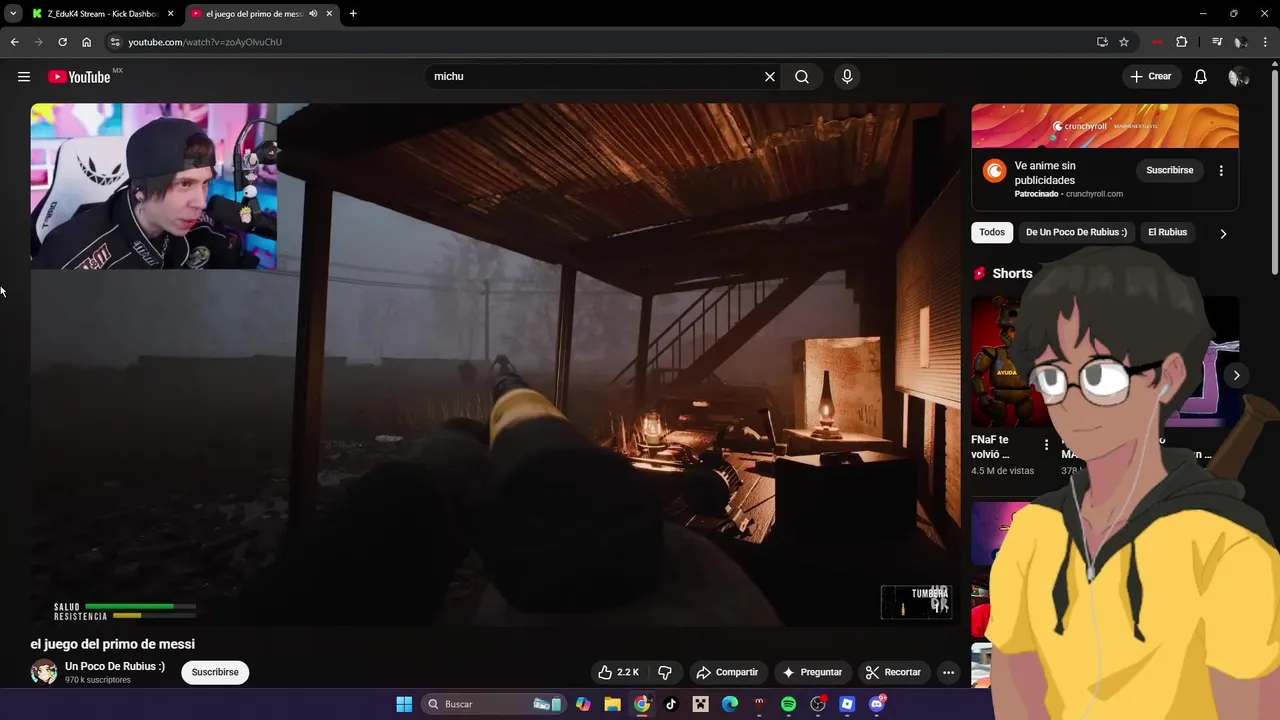Open File Explorer on the taskbar

(x=612, y=704)
